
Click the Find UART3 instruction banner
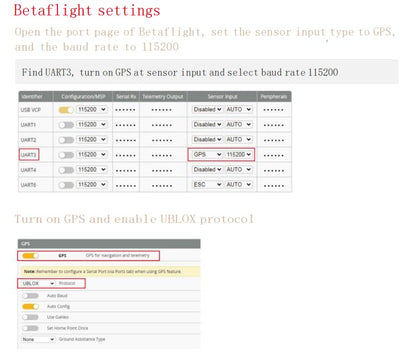[207, 72]
